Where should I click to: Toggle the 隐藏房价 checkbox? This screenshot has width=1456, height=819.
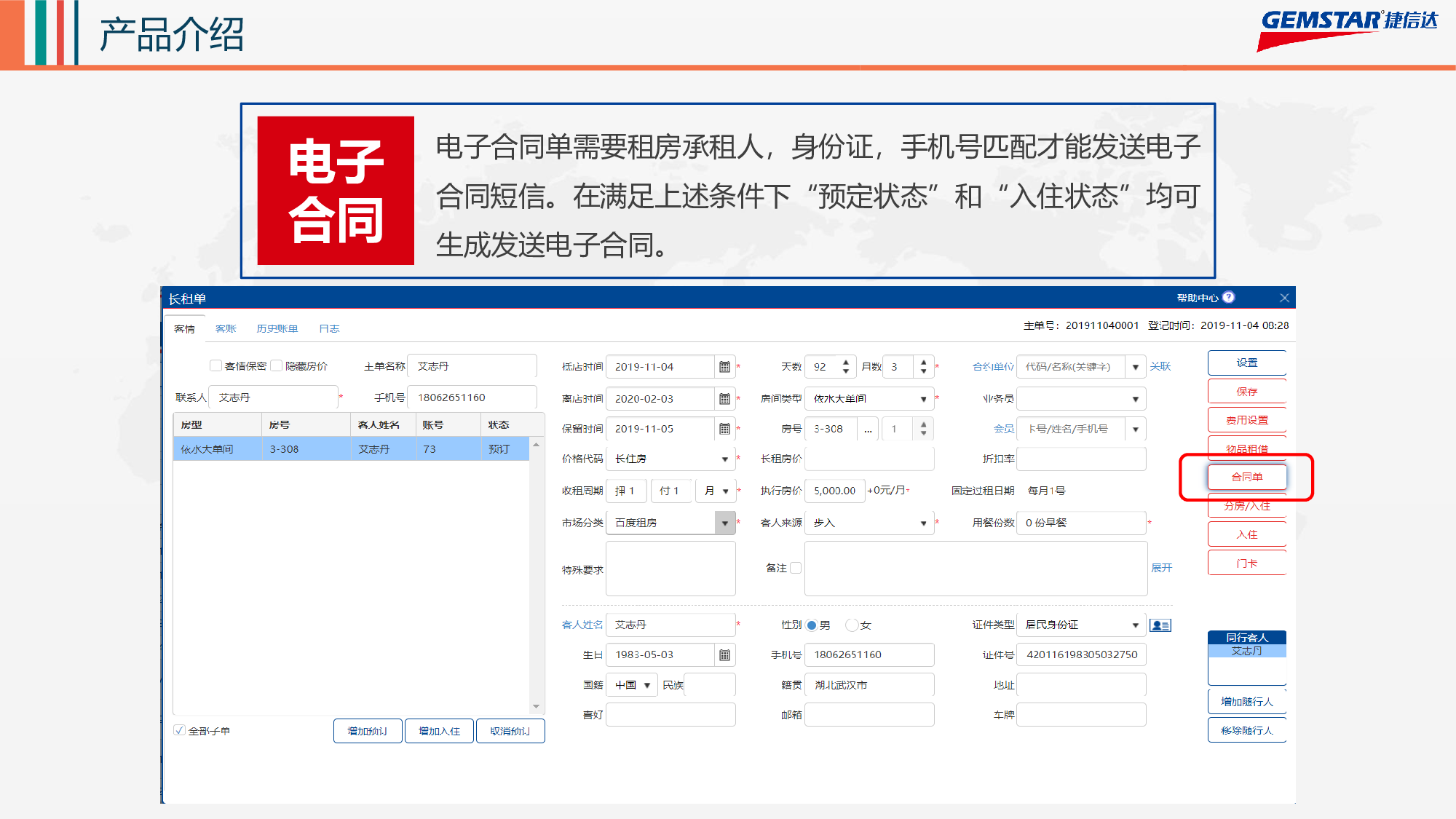(x=277, y=365)
